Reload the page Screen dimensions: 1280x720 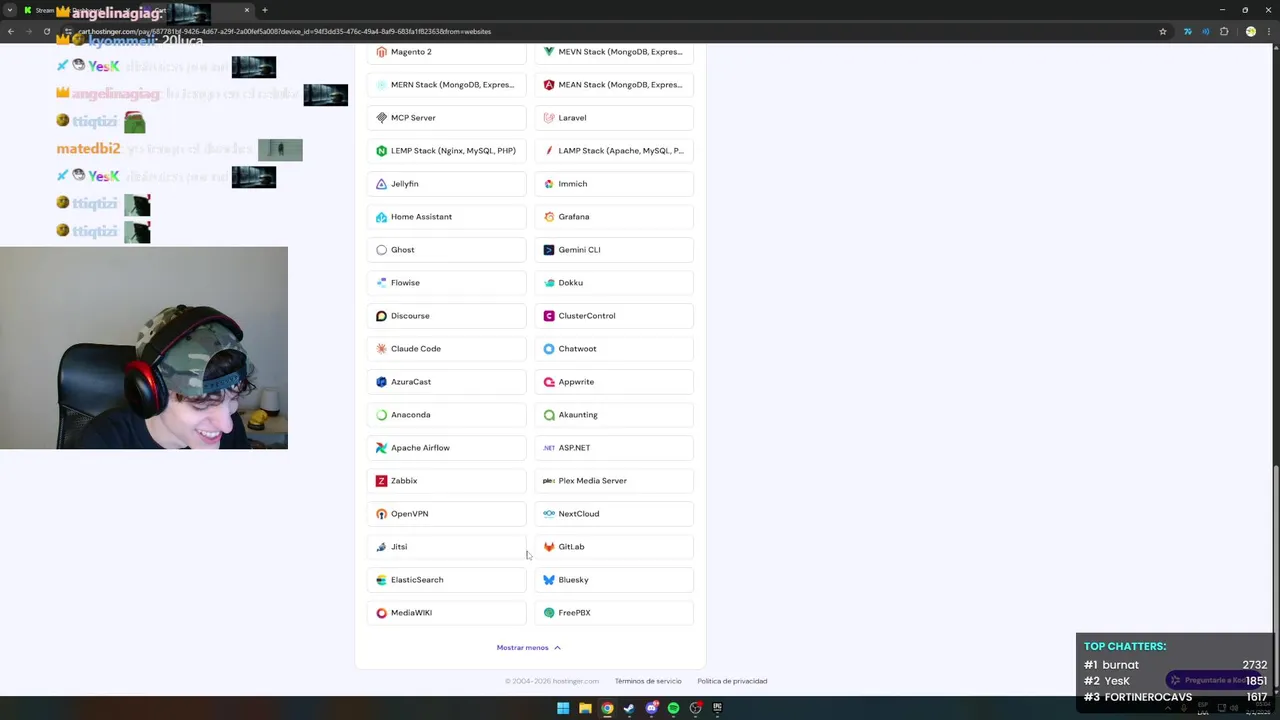[x=47, y=31]
